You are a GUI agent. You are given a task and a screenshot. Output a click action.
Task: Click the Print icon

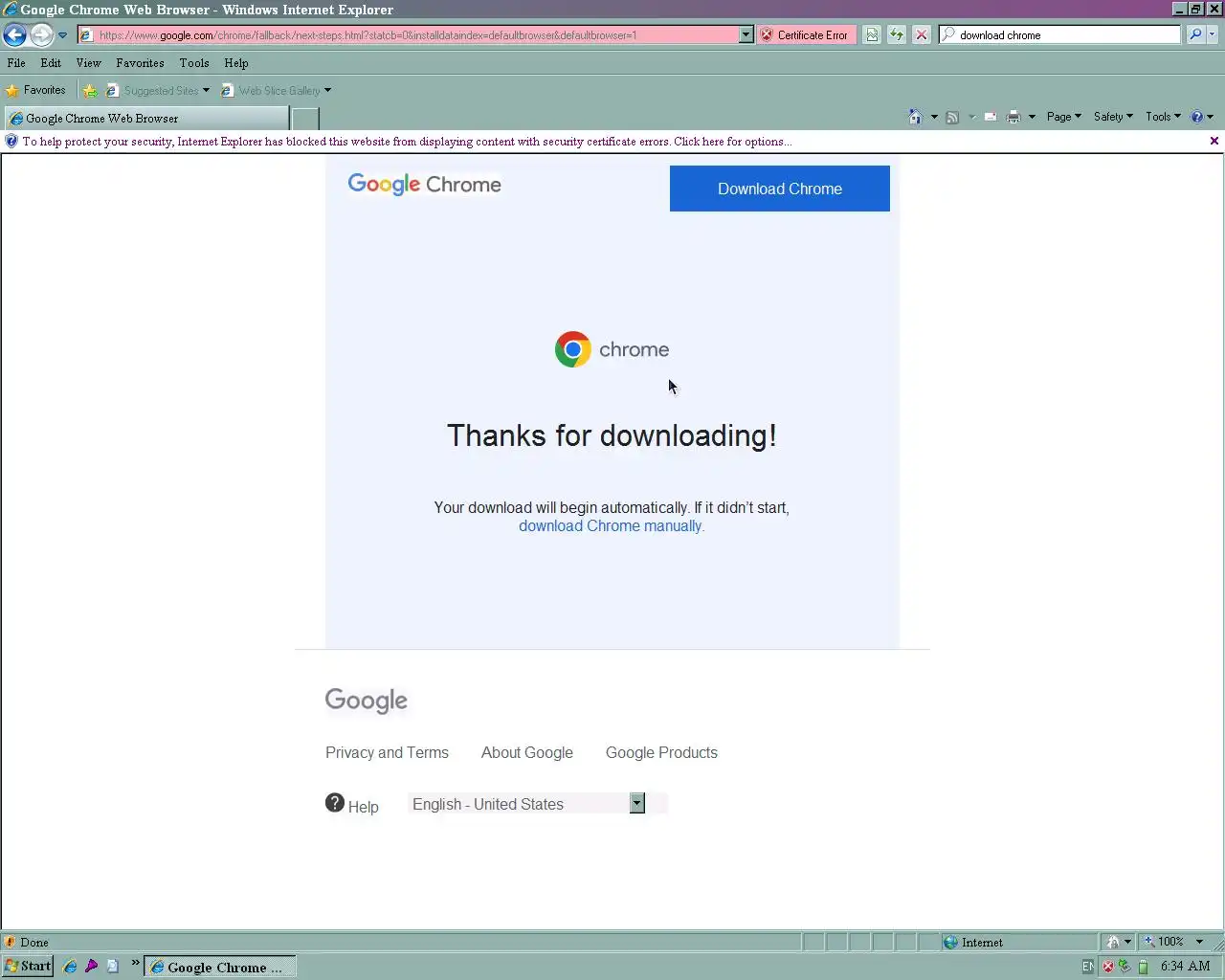(1013, 117)
